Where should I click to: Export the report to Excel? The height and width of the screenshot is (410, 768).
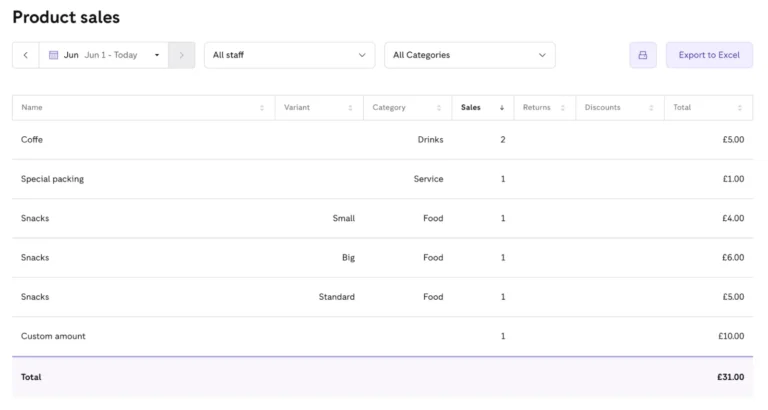[x=709, y=55]
